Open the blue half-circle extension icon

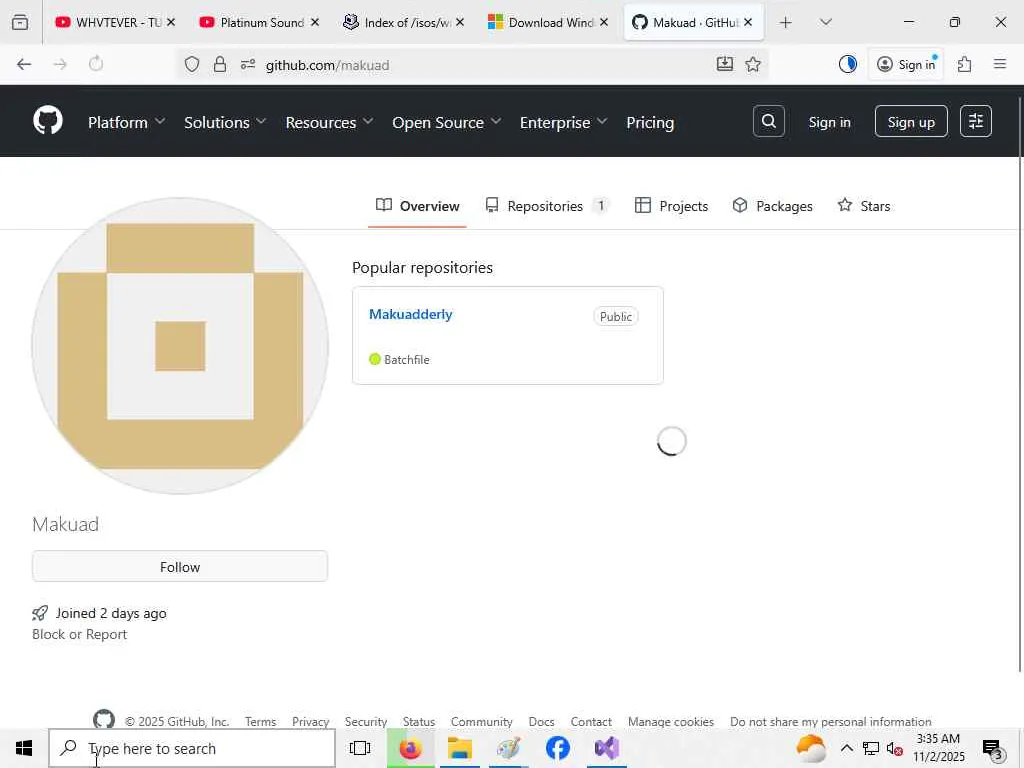point(848,64)
